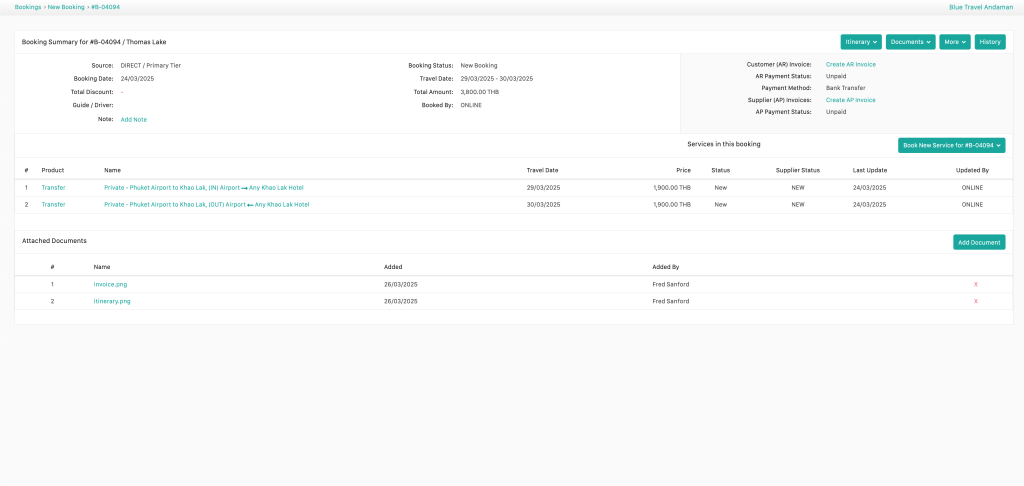Open the Invoice.png document
Screen dimensions: 1024x486
[110, 284]
